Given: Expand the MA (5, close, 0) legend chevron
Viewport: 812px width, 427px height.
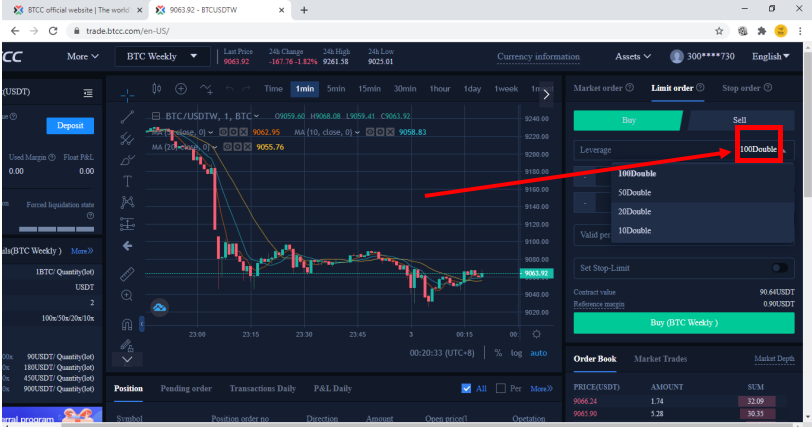Looking at the screenshot, I should pos(210,132).
